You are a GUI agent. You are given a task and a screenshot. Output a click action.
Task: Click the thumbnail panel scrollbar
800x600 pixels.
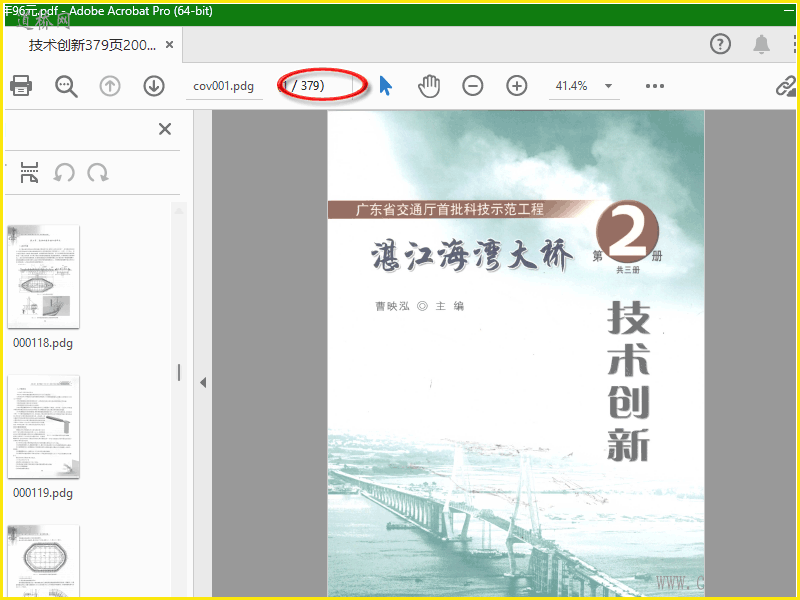pos(179,372)
